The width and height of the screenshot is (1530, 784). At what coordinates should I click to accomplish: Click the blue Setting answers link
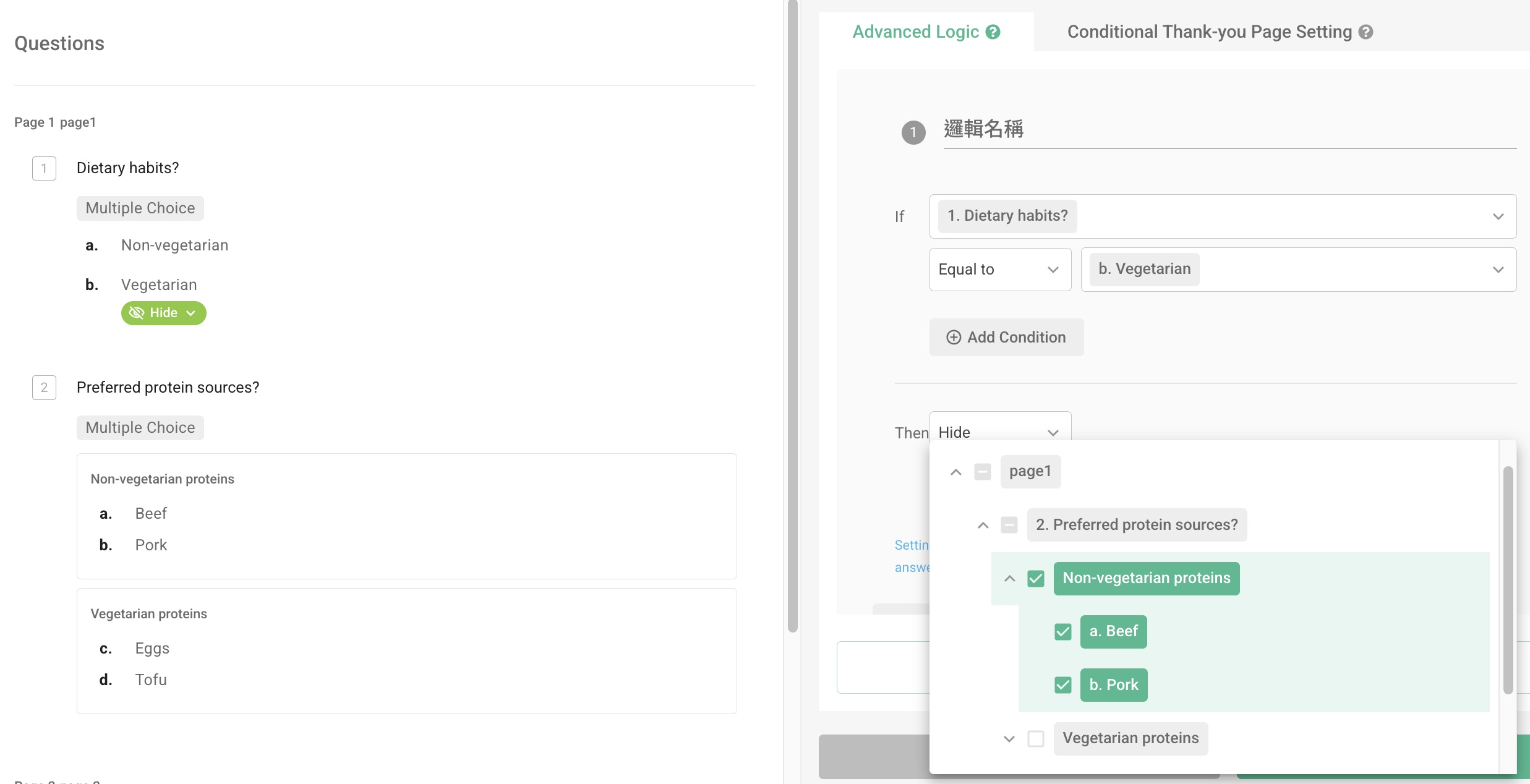[x=913, y=555]
